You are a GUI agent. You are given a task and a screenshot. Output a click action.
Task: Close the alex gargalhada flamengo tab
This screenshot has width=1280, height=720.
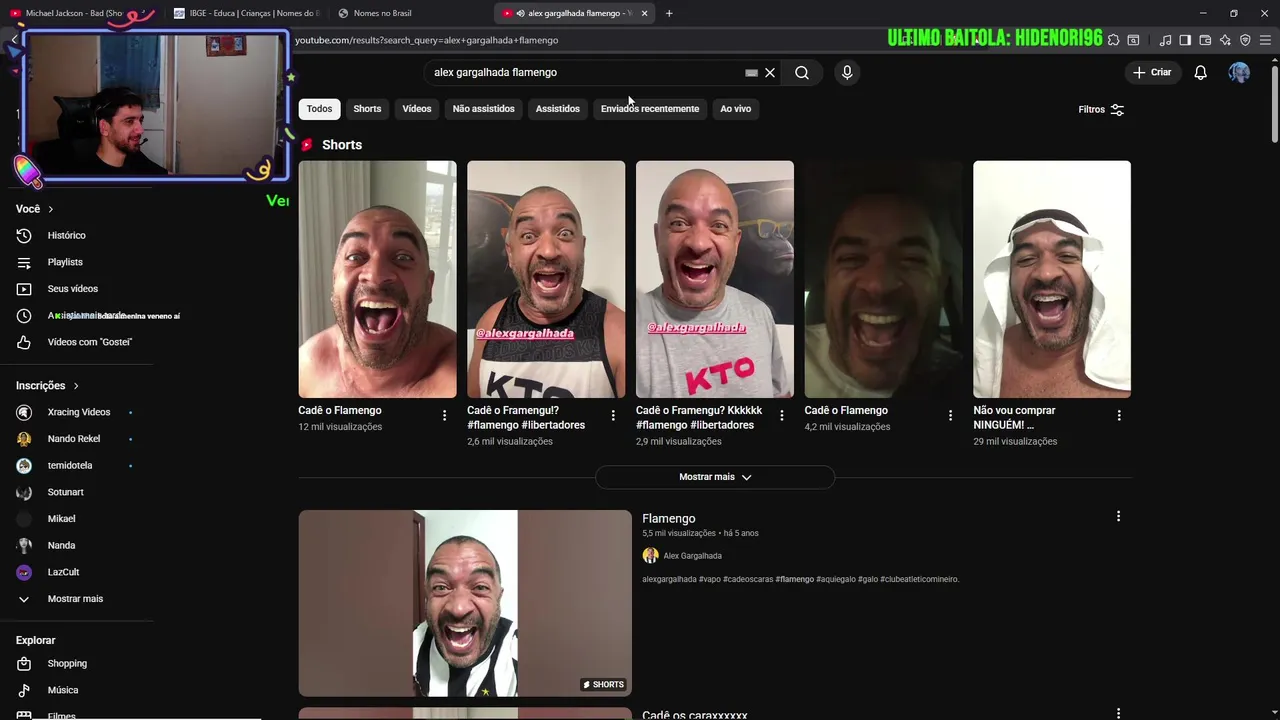coord(644,13)
